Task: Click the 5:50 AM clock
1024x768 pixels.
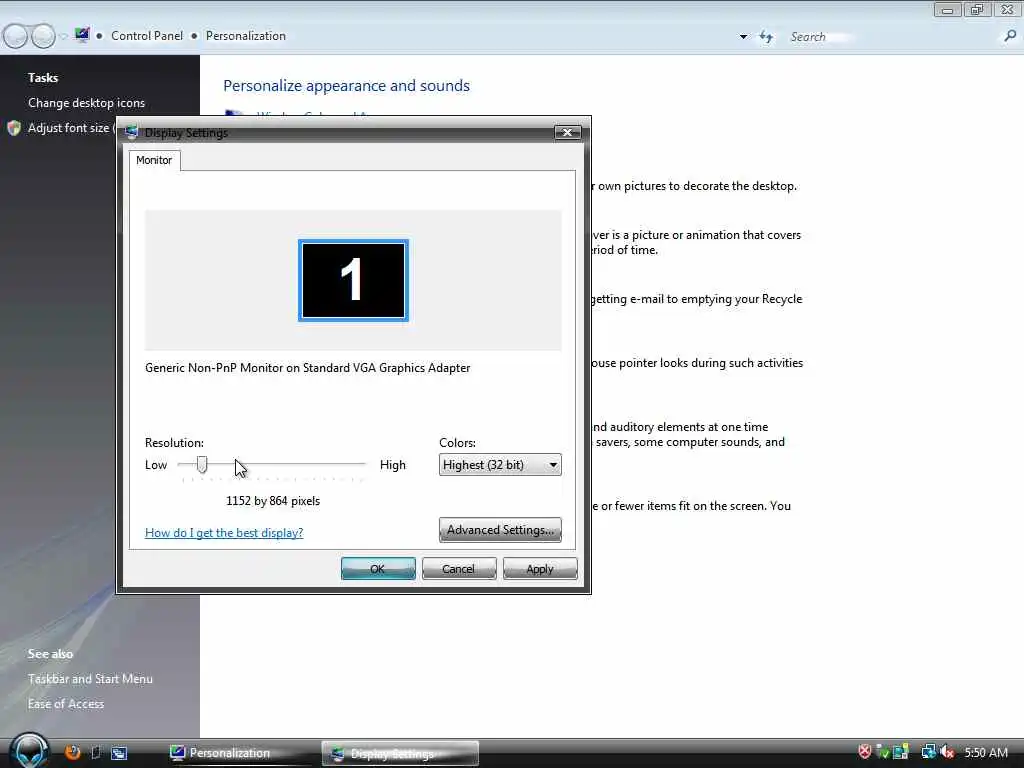Action: 986,753
